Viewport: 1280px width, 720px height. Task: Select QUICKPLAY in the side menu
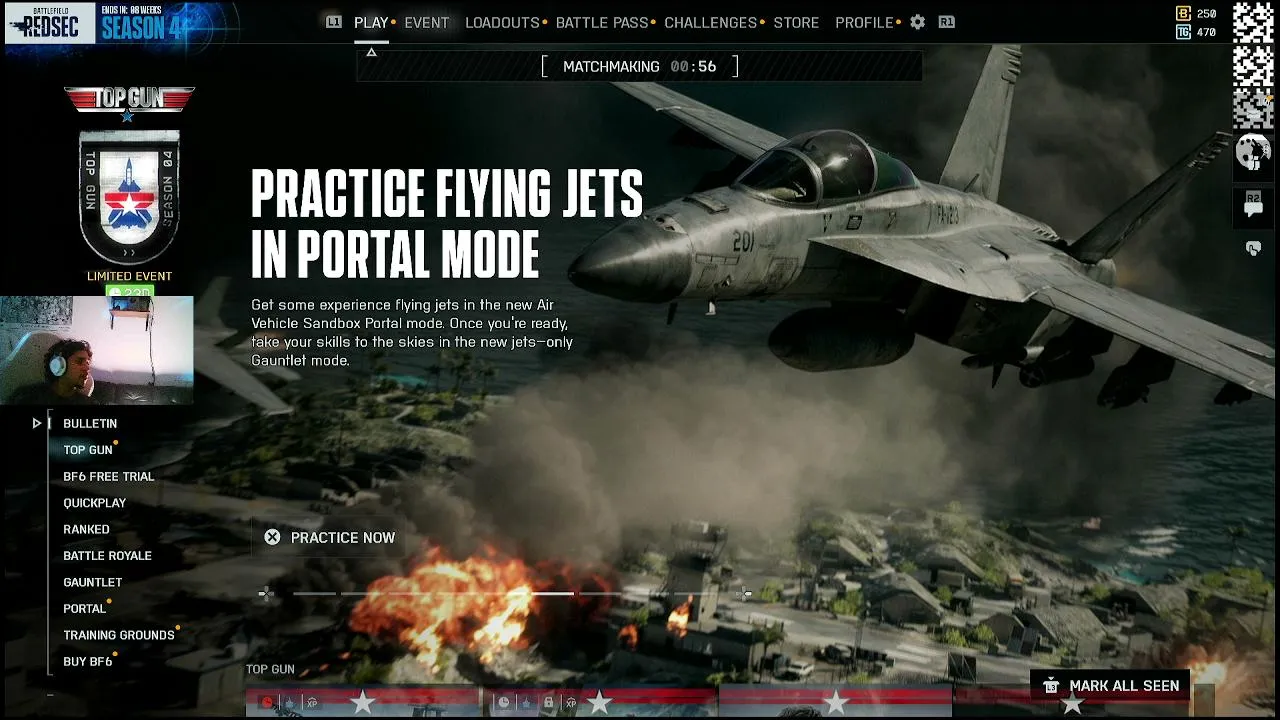[x=95, y=503]
